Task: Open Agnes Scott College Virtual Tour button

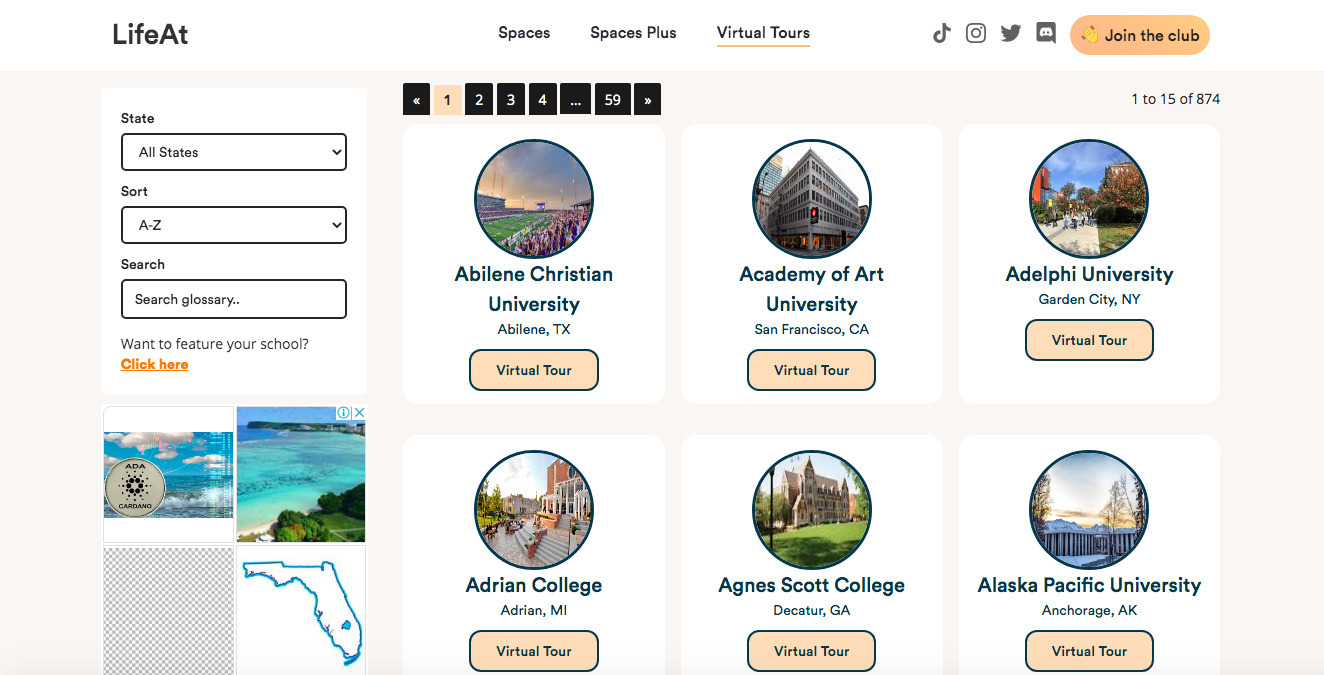Action: point(811,651)
